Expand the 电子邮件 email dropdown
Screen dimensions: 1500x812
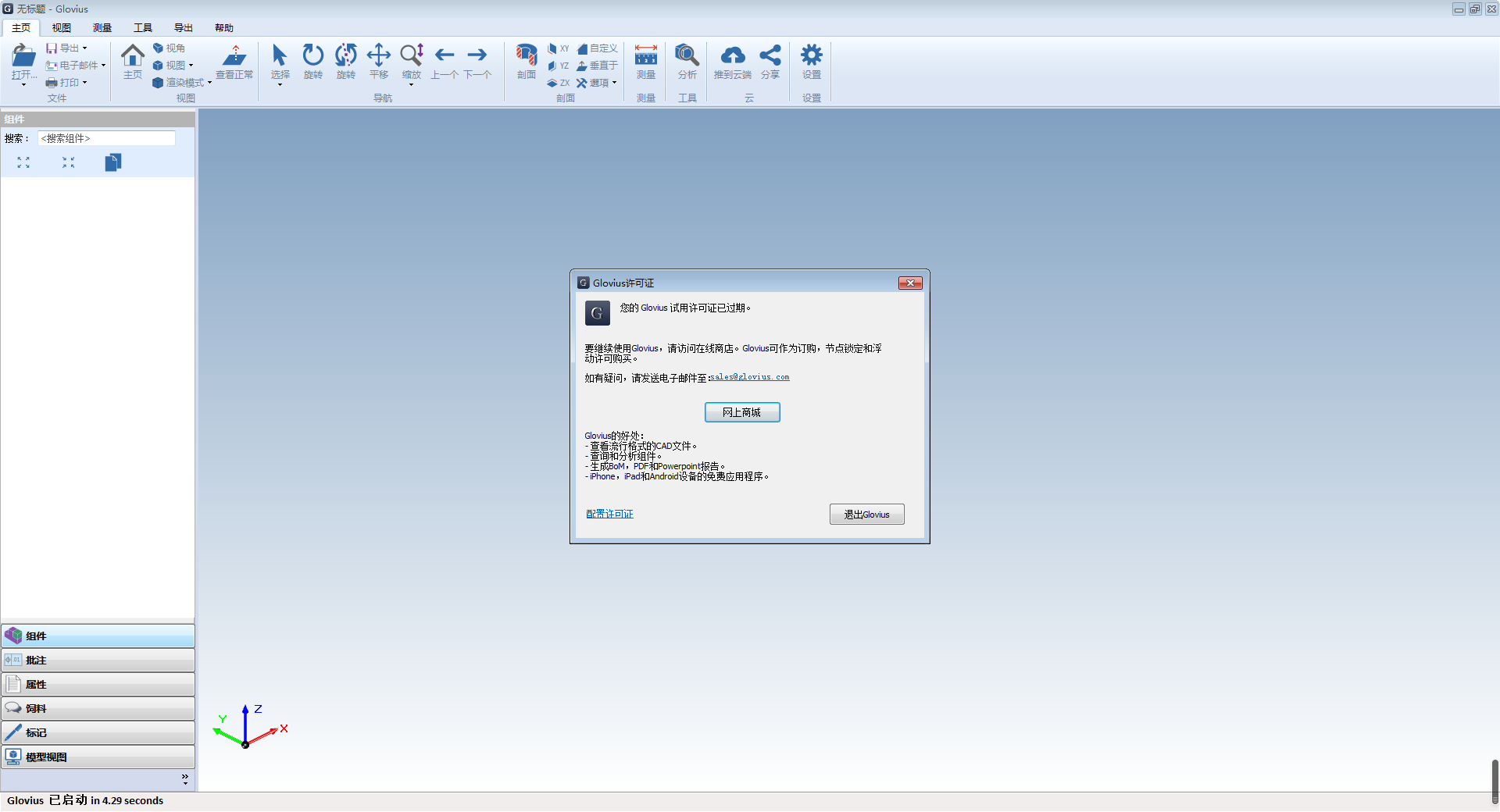point(103,66)
